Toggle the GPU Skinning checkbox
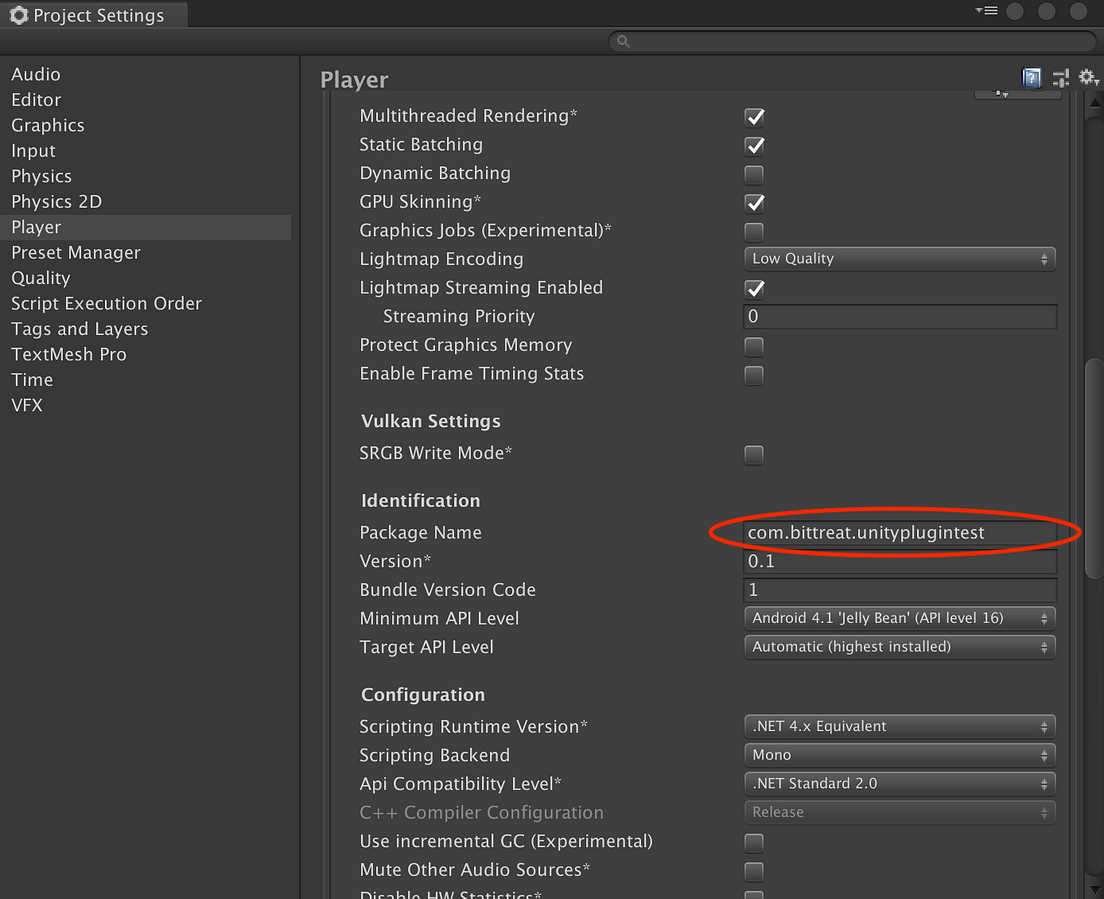 (754, 203)
